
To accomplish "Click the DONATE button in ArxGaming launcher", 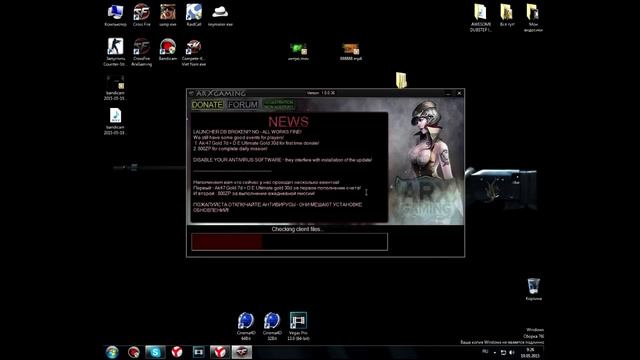I will (x=207, y=105).
